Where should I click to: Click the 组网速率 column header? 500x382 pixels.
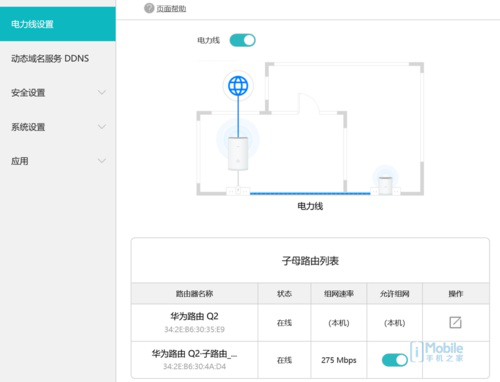point(339,294)
